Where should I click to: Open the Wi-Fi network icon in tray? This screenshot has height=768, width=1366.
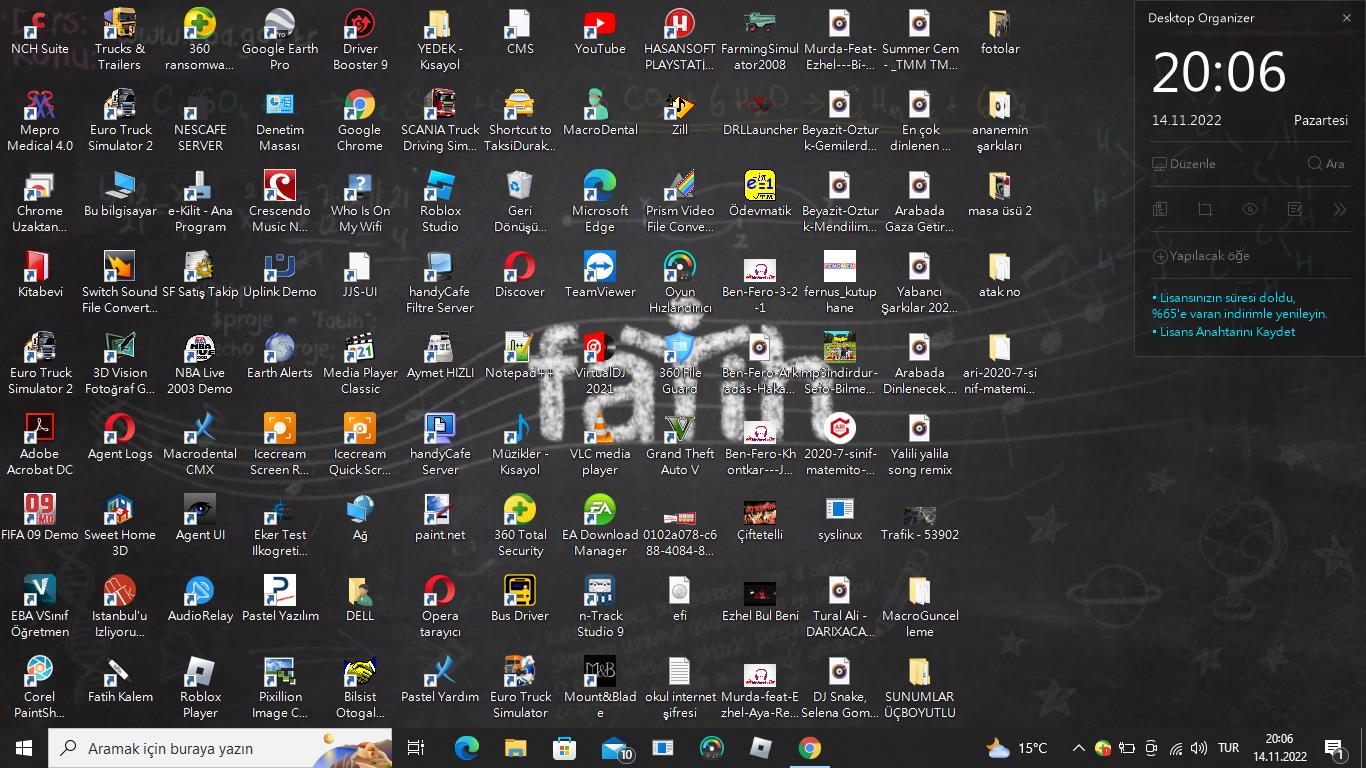tap(1176, 748)
